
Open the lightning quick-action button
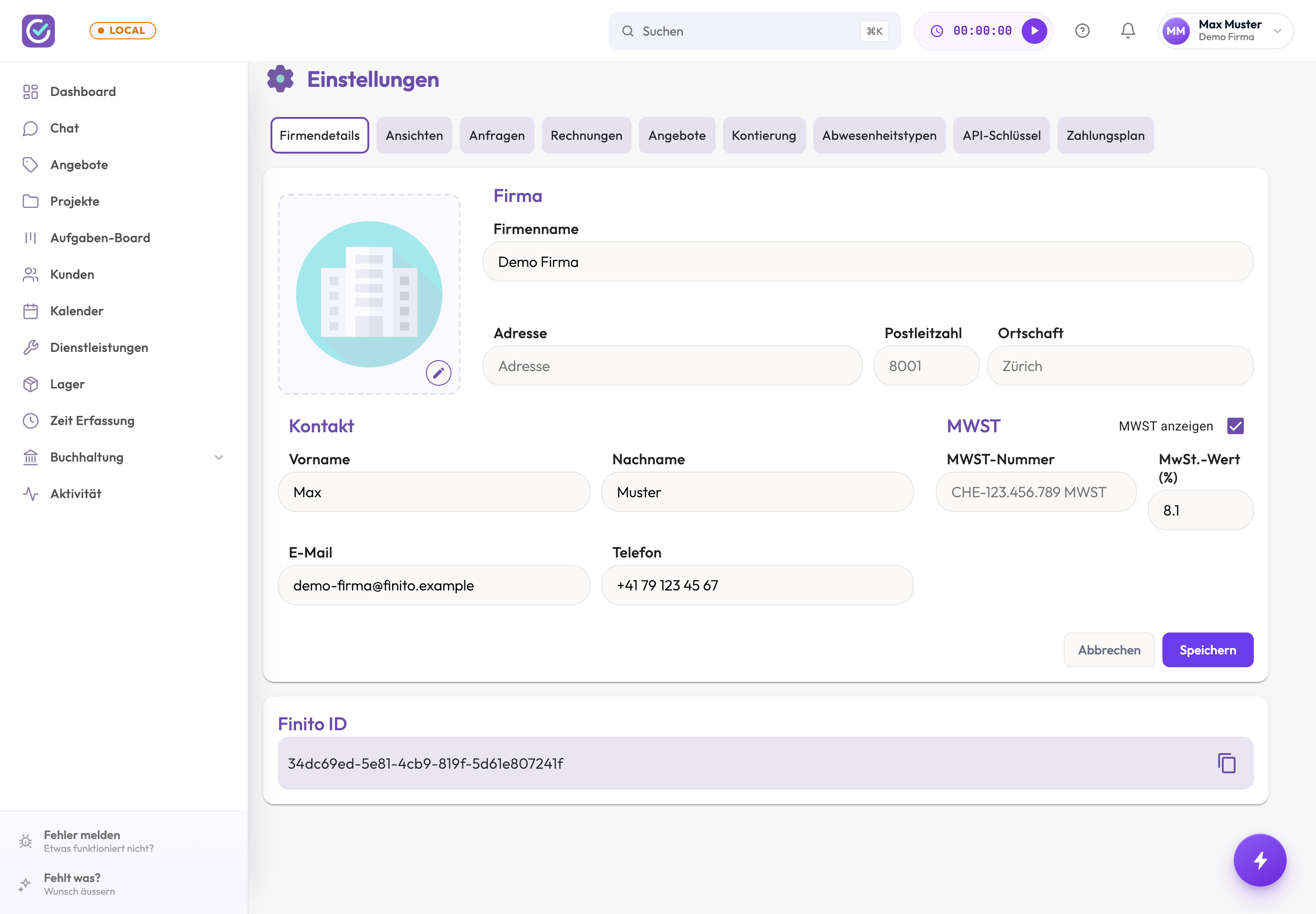coord(1260,860)
